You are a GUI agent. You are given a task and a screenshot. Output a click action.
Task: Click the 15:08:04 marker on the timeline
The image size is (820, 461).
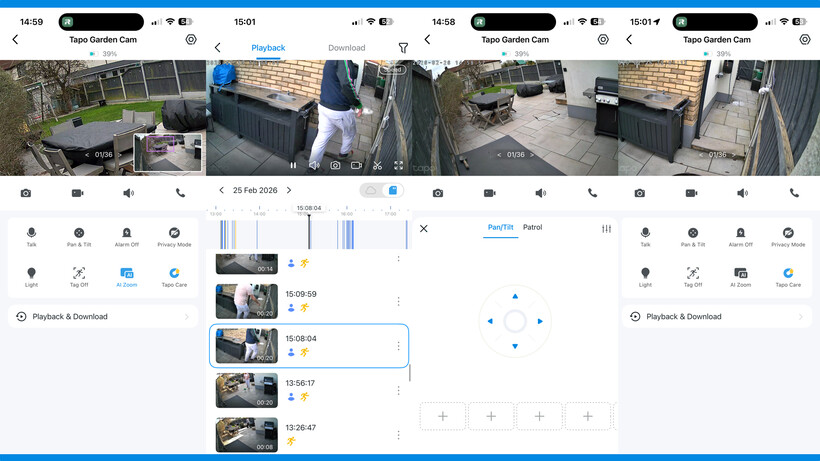[x=309, y=208]
